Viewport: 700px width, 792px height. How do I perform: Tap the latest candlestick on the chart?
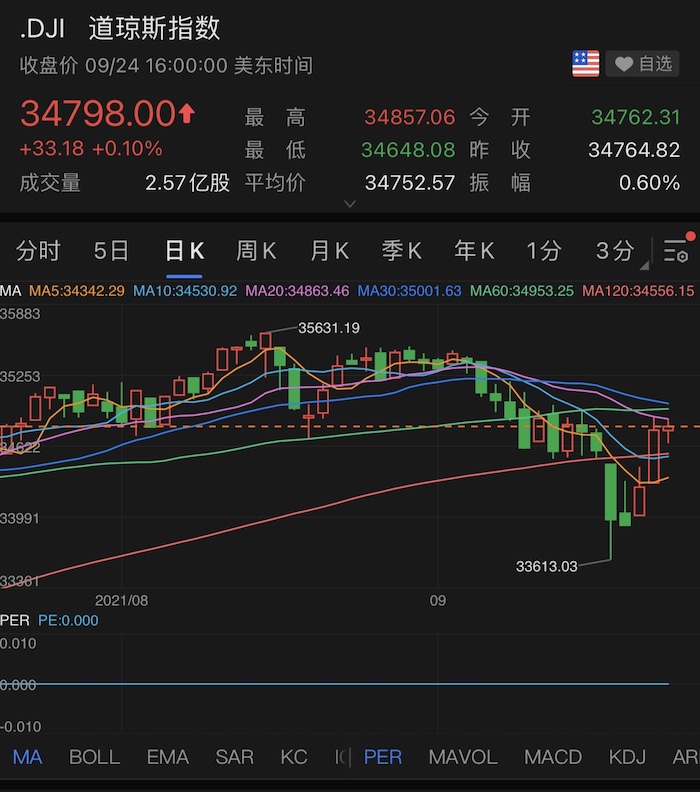(668, 429)
